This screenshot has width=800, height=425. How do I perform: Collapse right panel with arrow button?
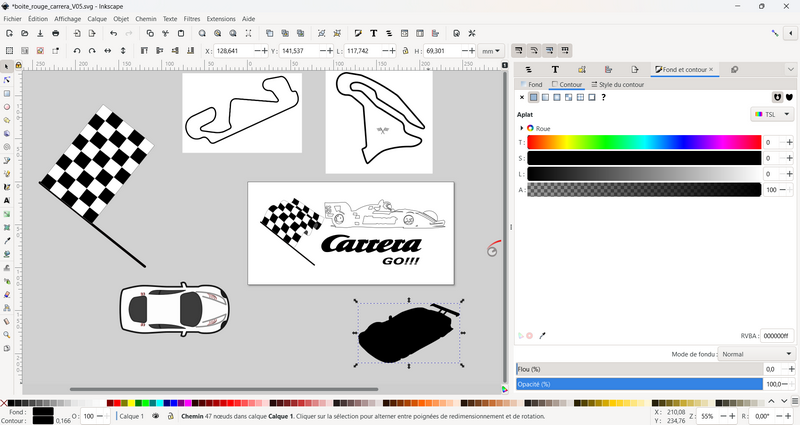[x=791, y=33]
